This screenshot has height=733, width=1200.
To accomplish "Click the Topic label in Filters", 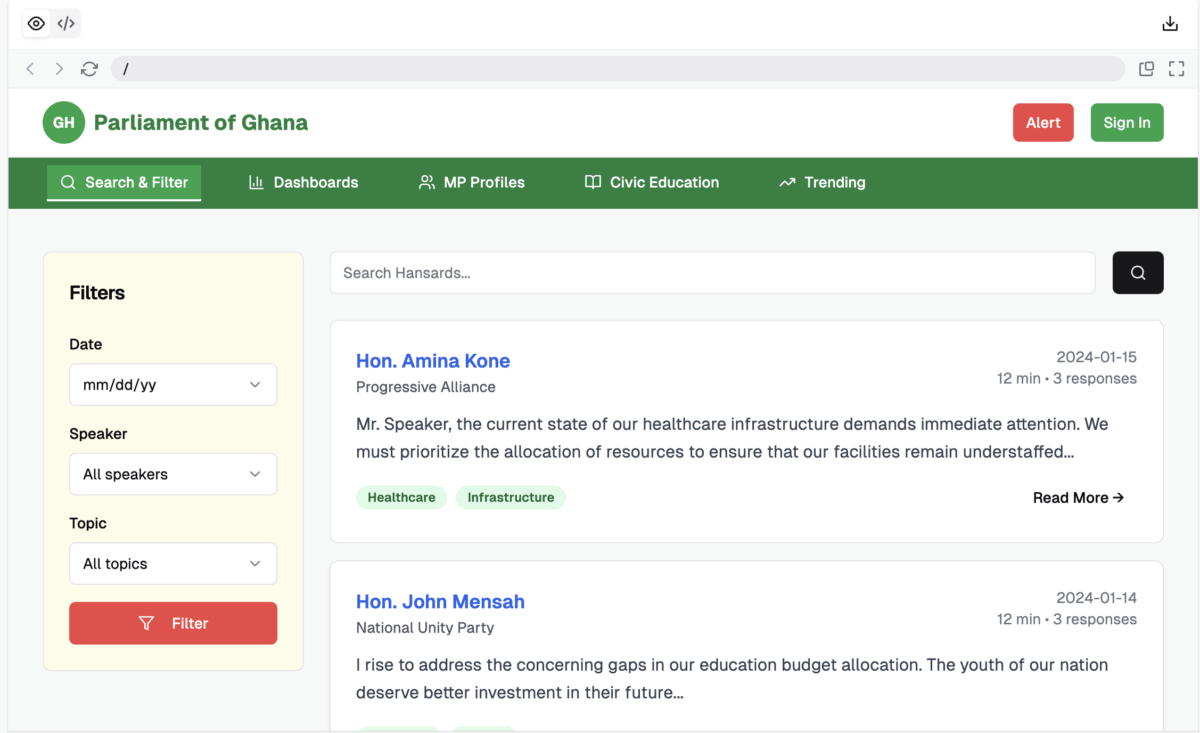I will pos(88,523).
